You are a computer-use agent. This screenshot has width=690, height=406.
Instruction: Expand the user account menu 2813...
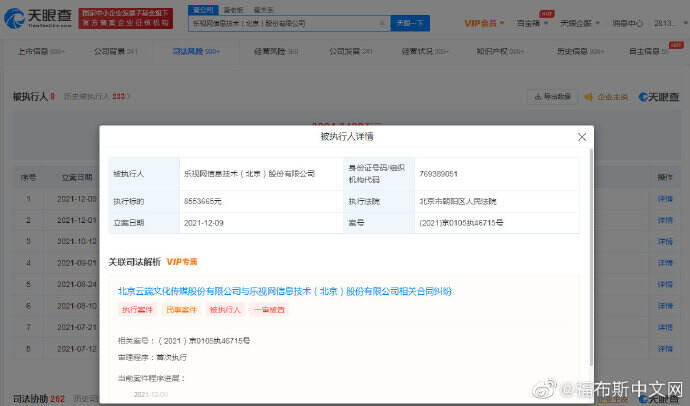tap(669, 23)
